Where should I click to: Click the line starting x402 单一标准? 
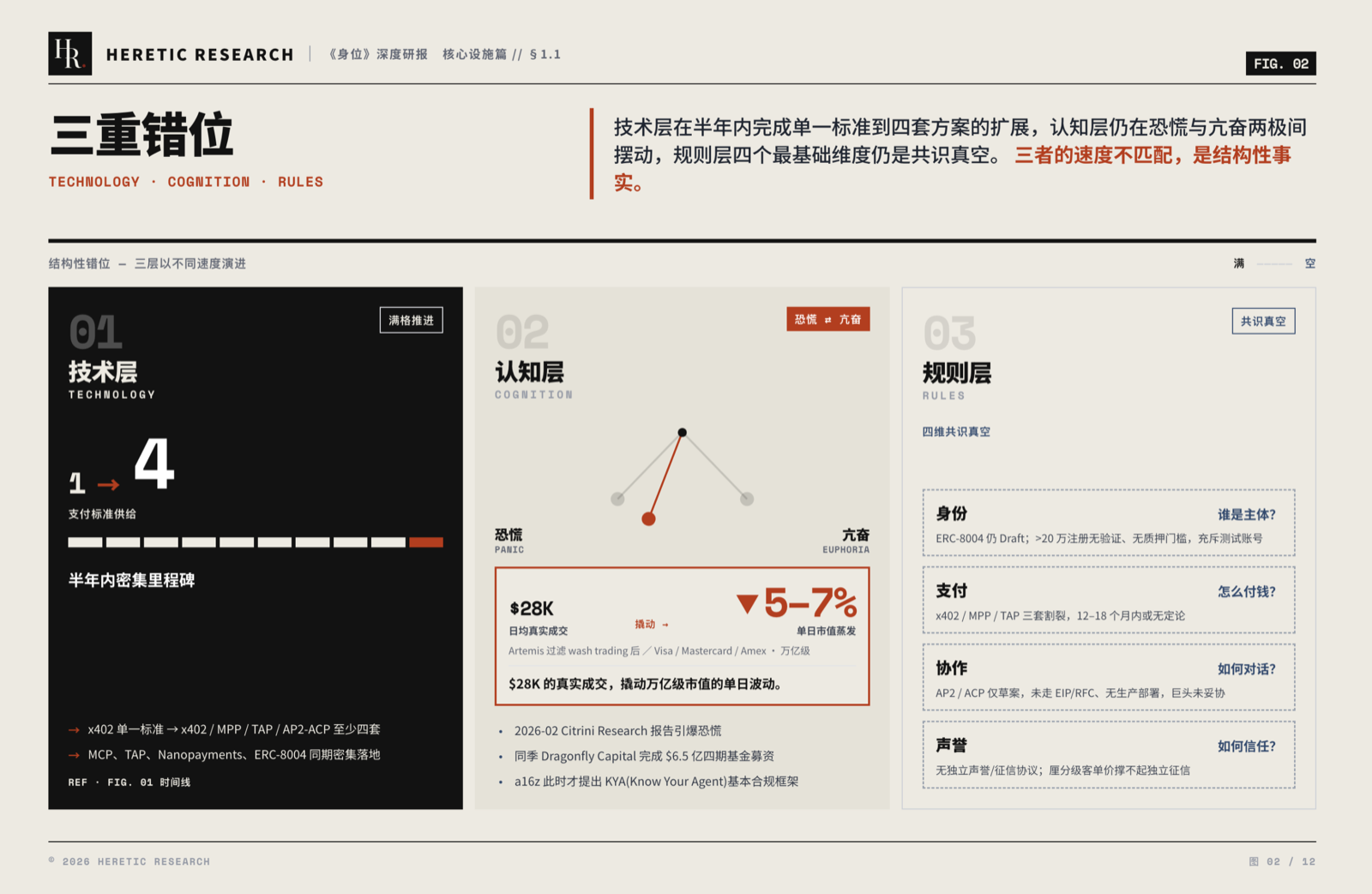233,729
